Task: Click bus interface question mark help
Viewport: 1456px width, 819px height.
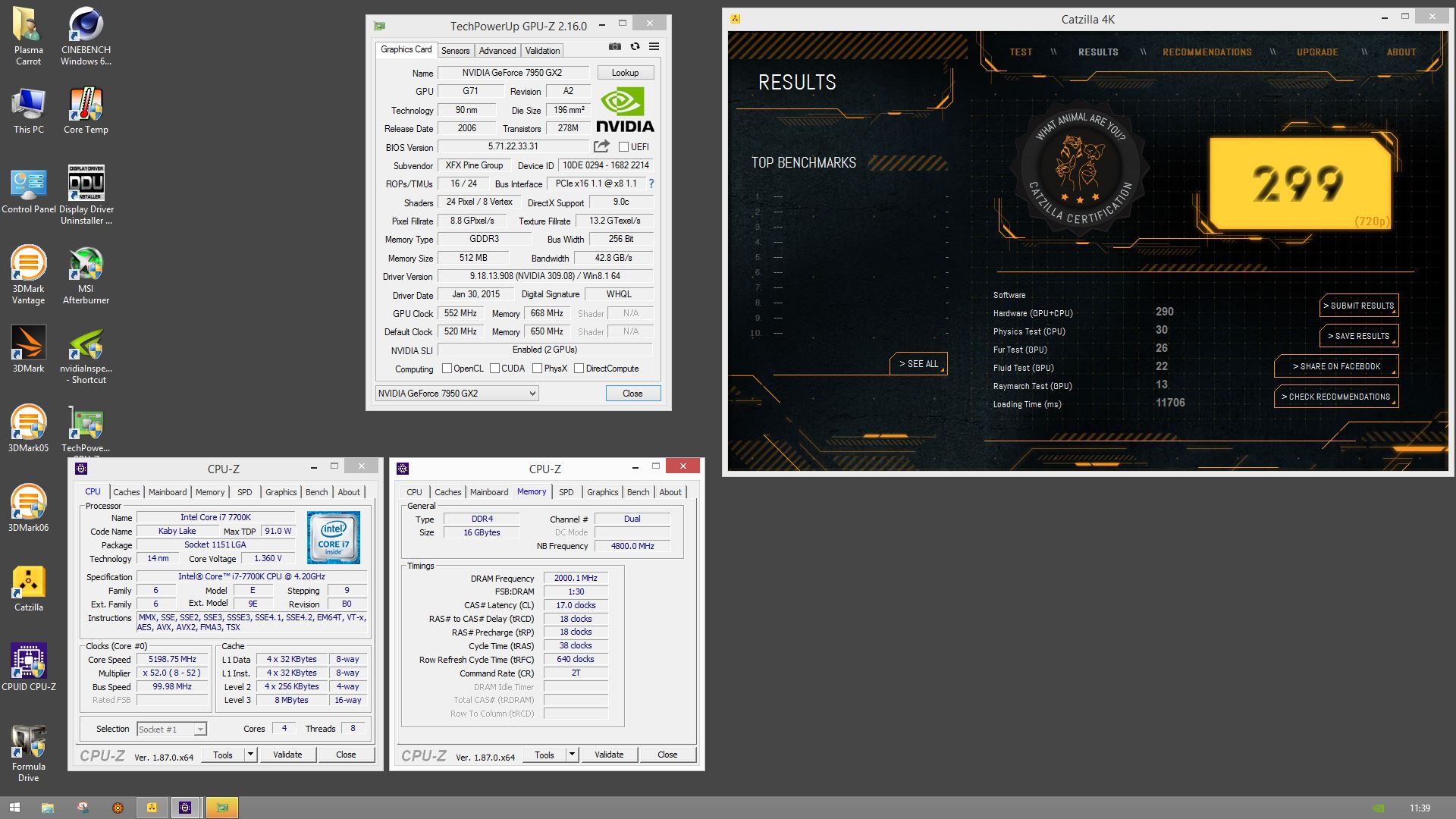Action: pos(651,184)
